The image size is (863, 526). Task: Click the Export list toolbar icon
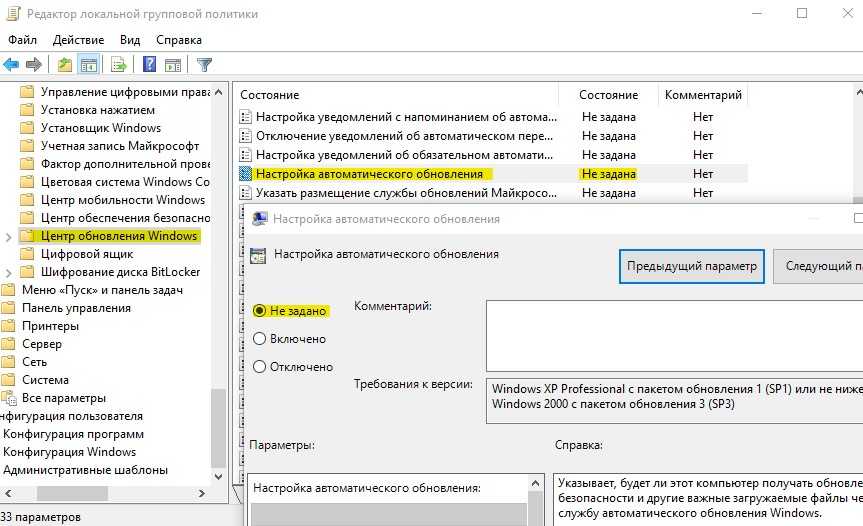coord(118,65)
